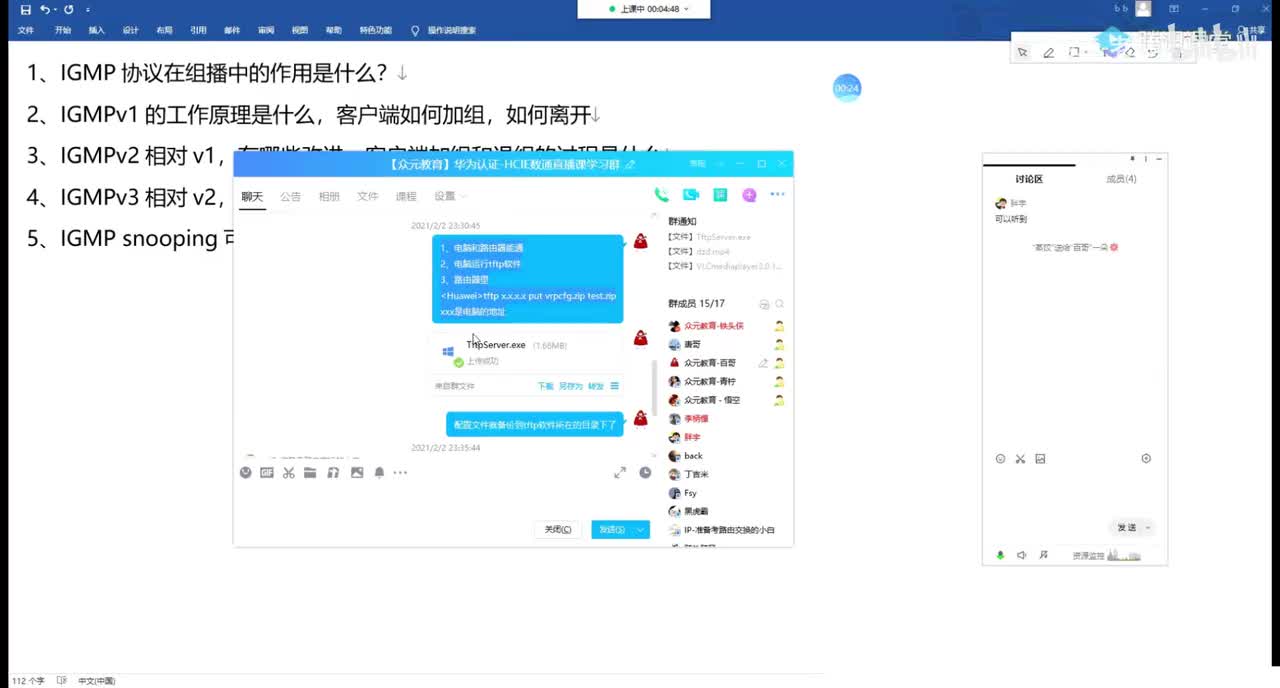The height and width of the screenshot is (688, 1280).
Task: Open the Word 布局 ribbon tab
Action: point(164,30)
